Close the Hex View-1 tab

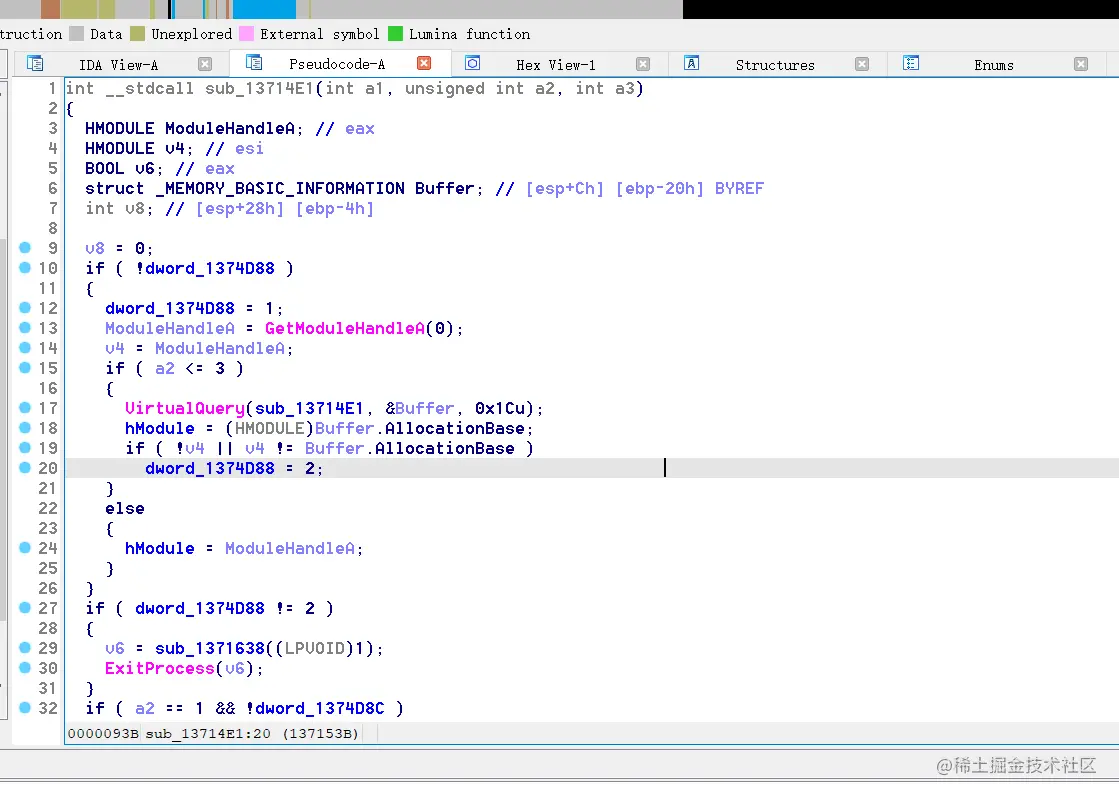click(643, 64)
